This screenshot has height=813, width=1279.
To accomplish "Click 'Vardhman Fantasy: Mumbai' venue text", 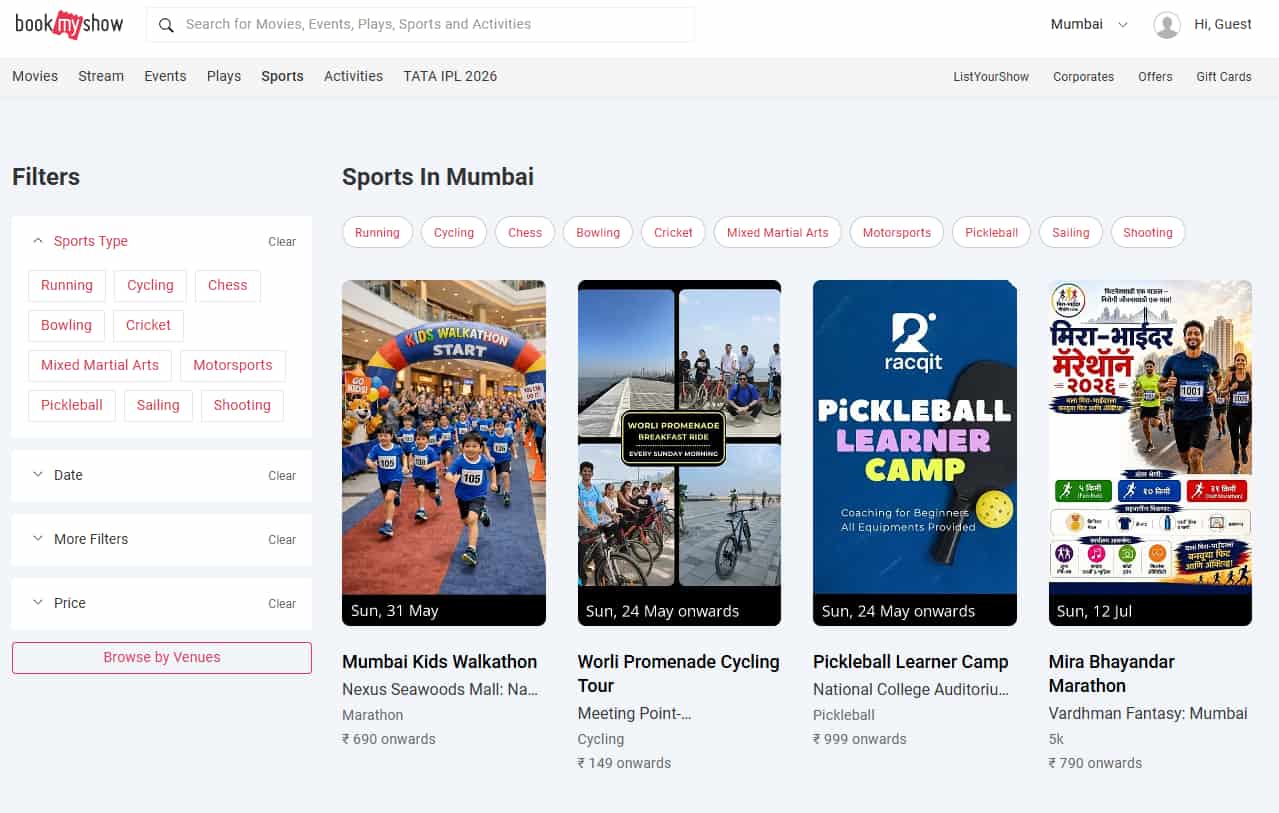I will (1148, 713).
